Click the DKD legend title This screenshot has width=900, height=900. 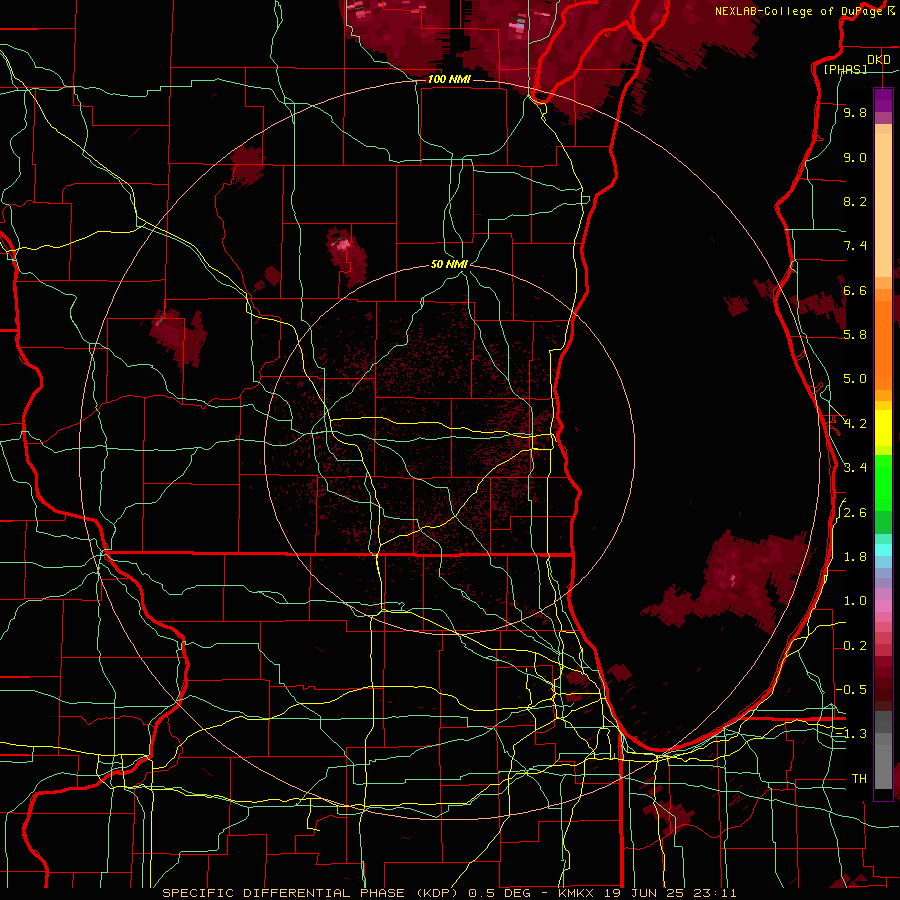tap(878, 60)
